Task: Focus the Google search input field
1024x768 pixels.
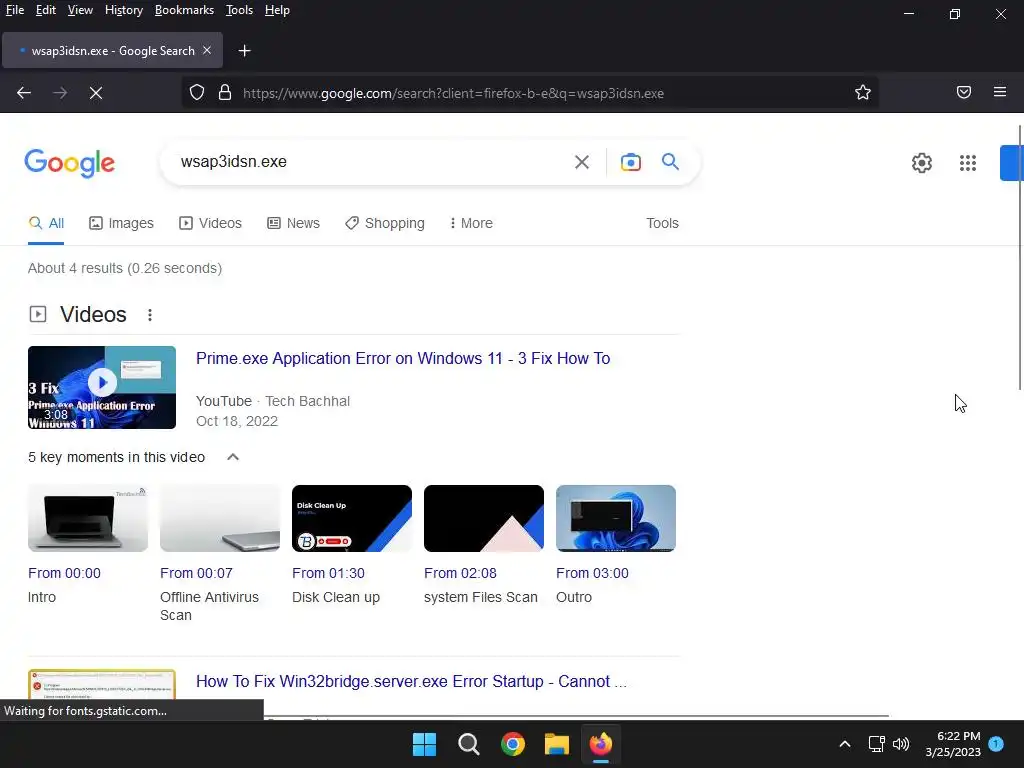Action: click(369, 162)
